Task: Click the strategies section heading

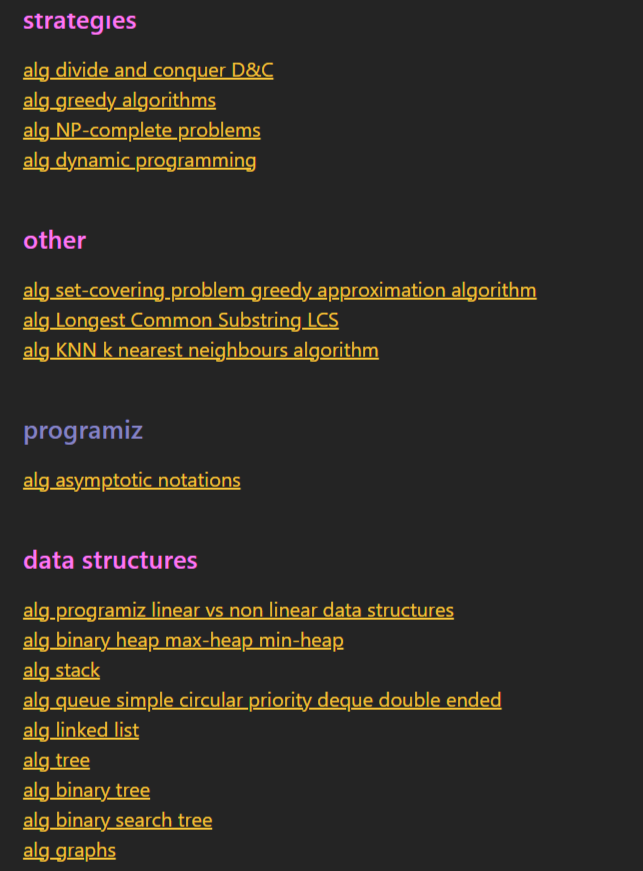Action: [79, 21]
